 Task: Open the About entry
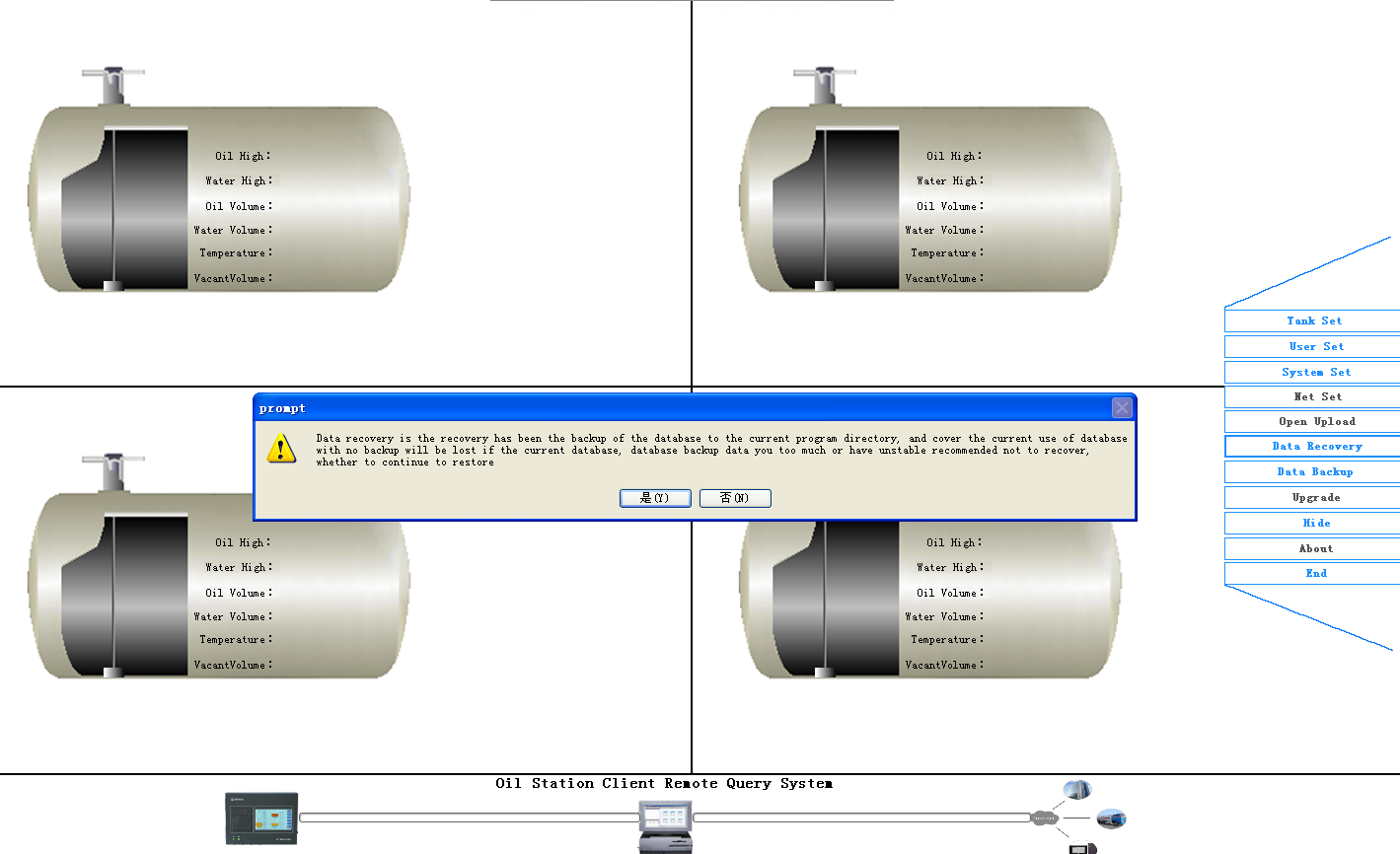1315,548
